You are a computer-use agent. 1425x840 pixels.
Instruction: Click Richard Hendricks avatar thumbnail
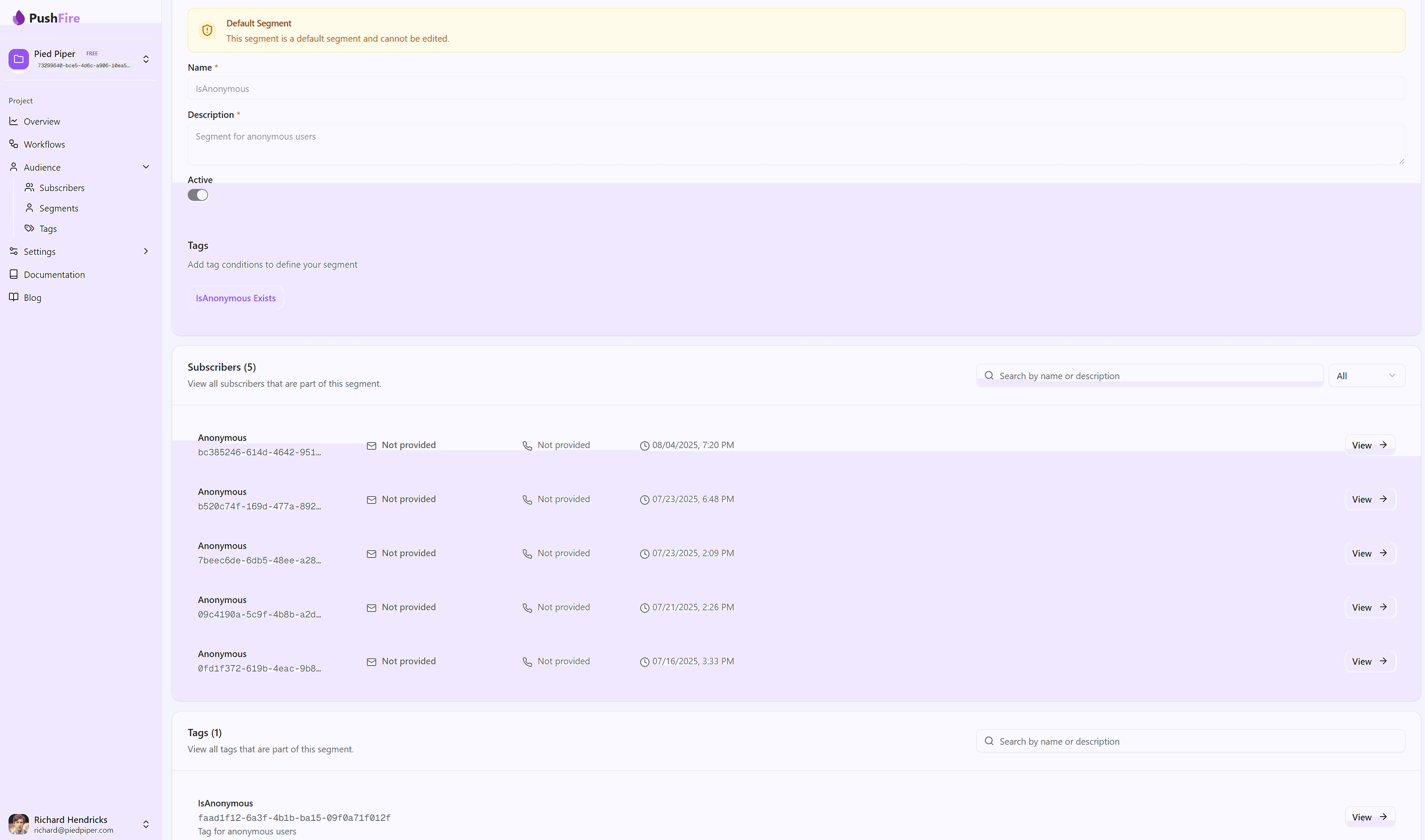point(19,823)
